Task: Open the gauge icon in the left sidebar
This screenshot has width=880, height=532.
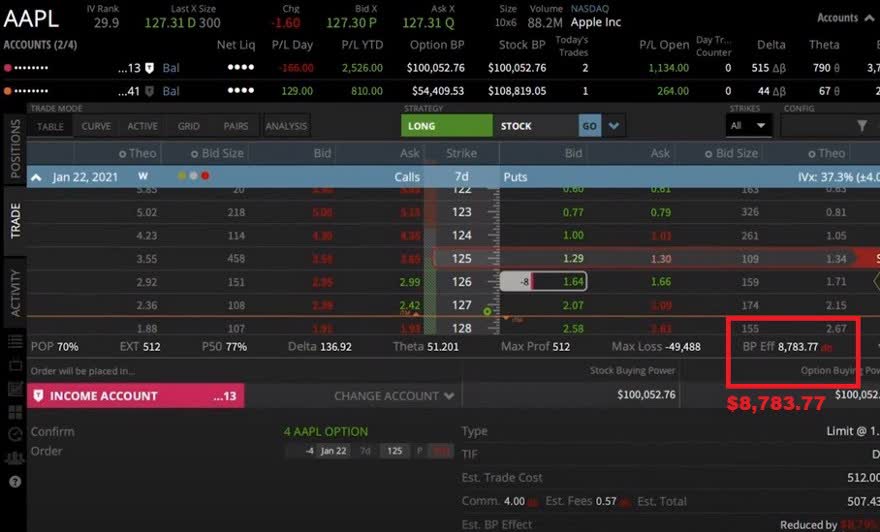Action: pos(15,434)
